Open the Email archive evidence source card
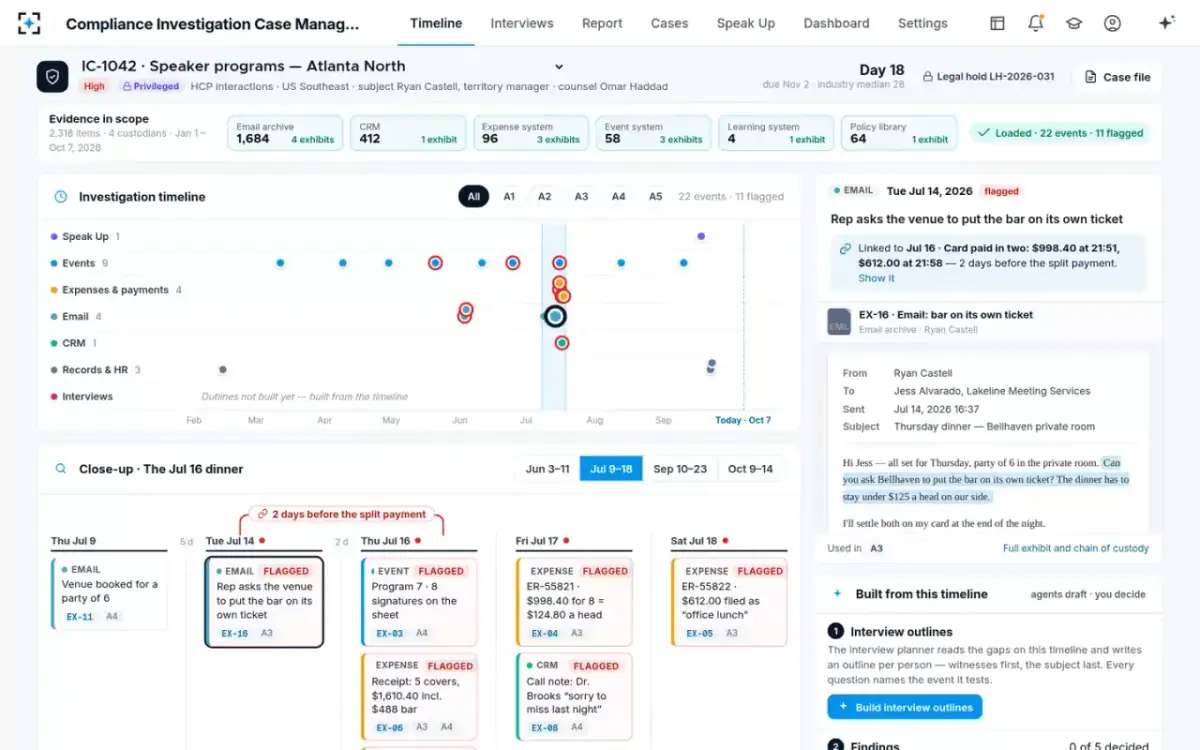1200x750 pixels. tap(285, 133)
